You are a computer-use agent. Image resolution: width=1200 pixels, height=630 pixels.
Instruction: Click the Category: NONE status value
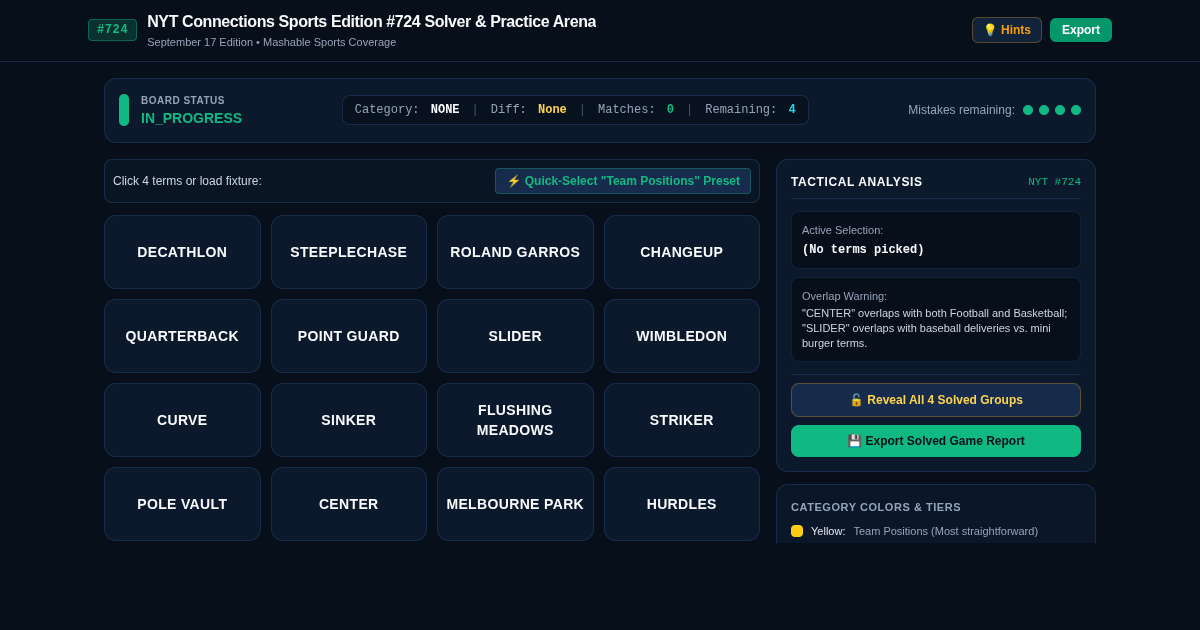[x=407, y=110]
